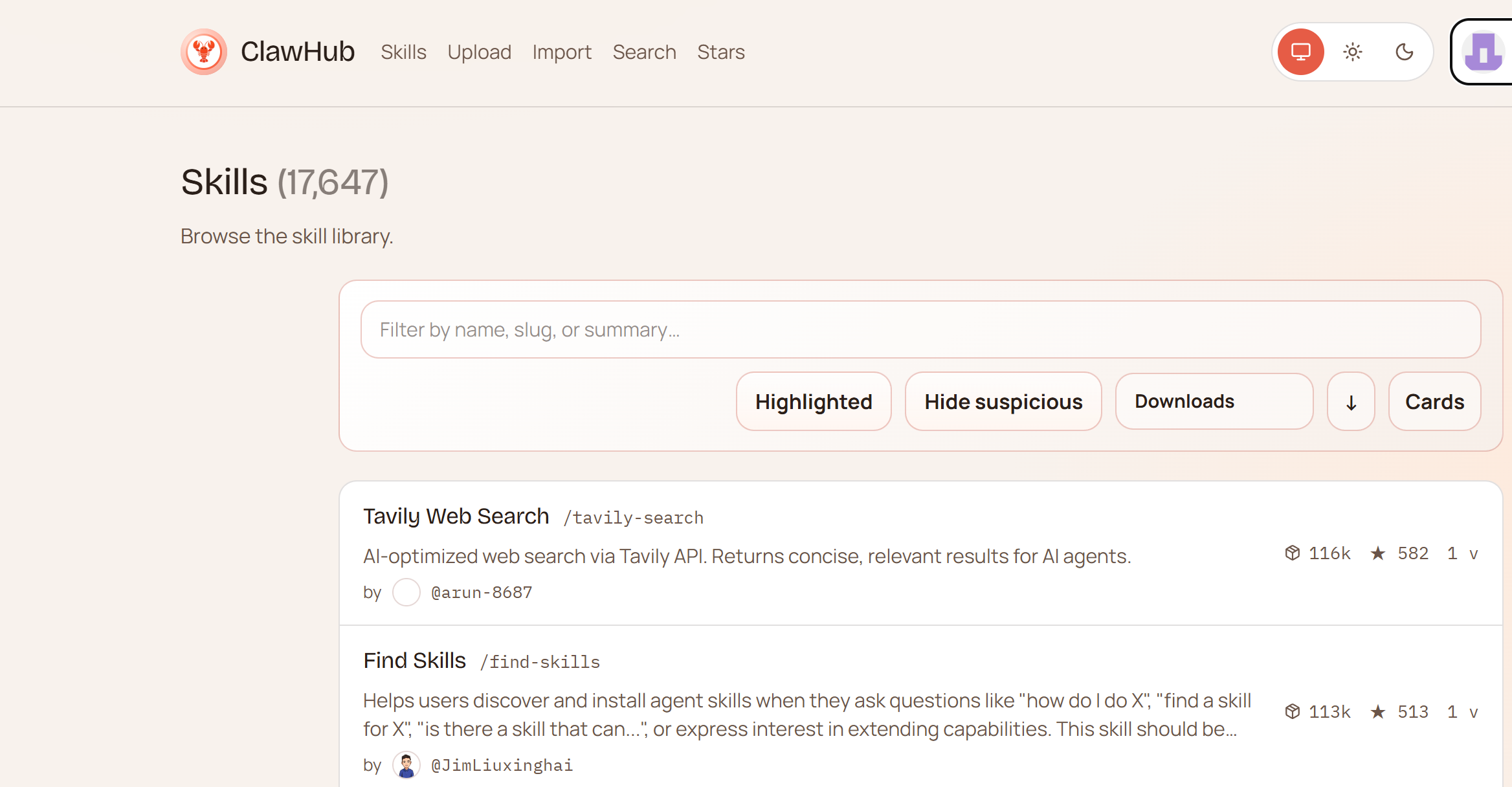This screenshot has width=1512, height=787.
Task: Switch to dark theme moon icon
Action: [1404, 52]
